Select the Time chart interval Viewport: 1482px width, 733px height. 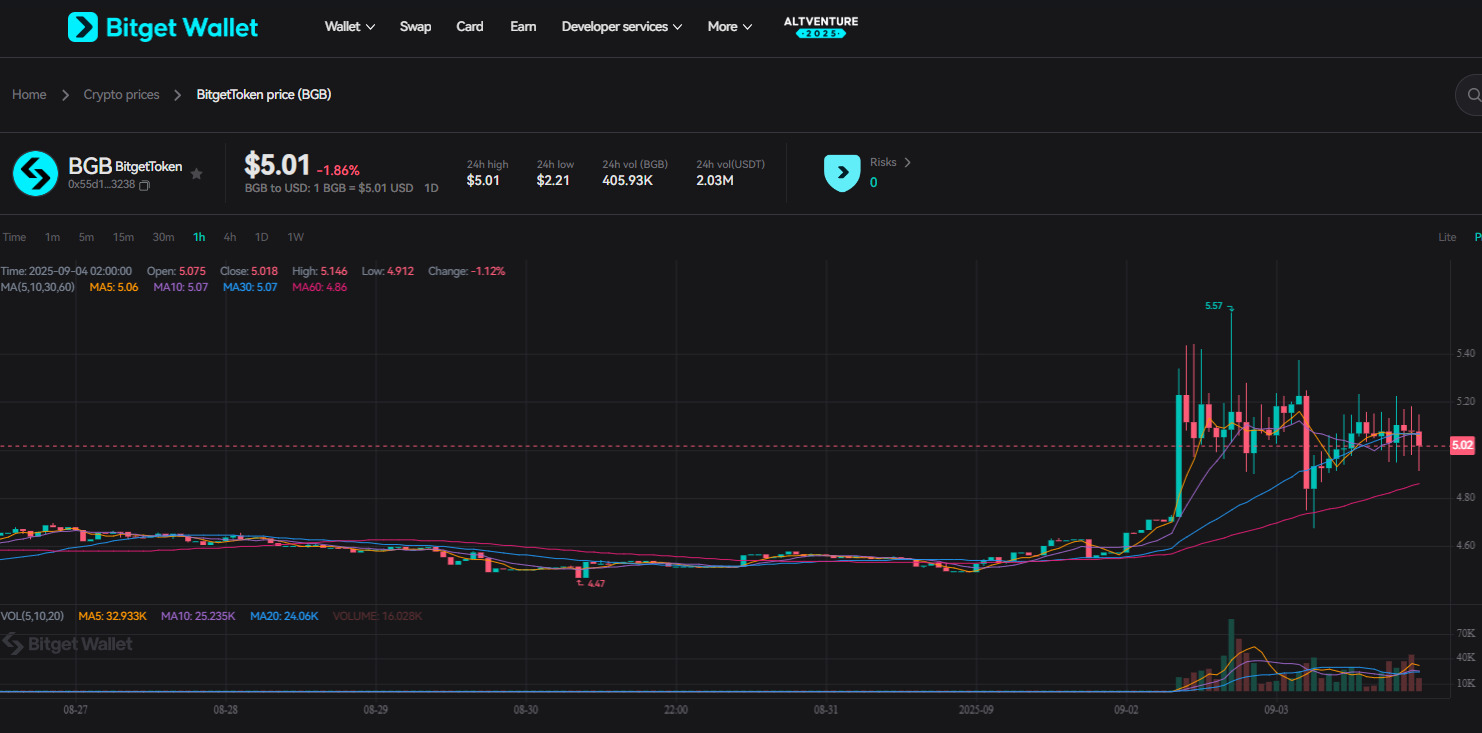[14, 237]
